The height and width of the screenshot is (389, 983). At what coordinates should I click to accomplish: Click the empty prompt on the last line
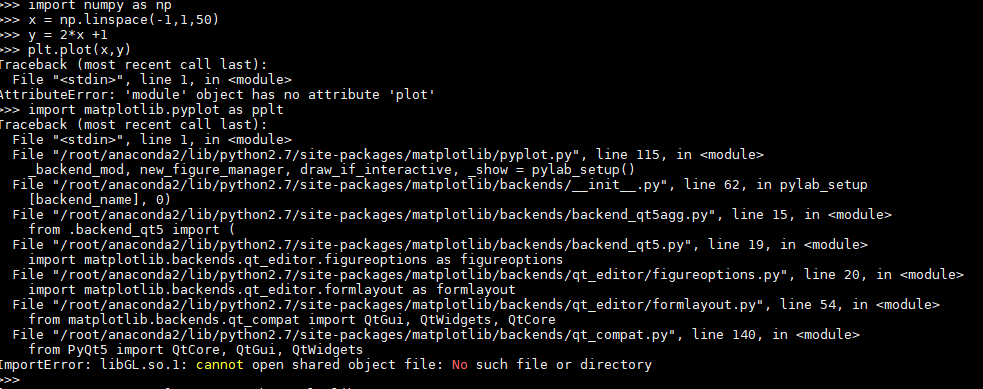point(10,380)
